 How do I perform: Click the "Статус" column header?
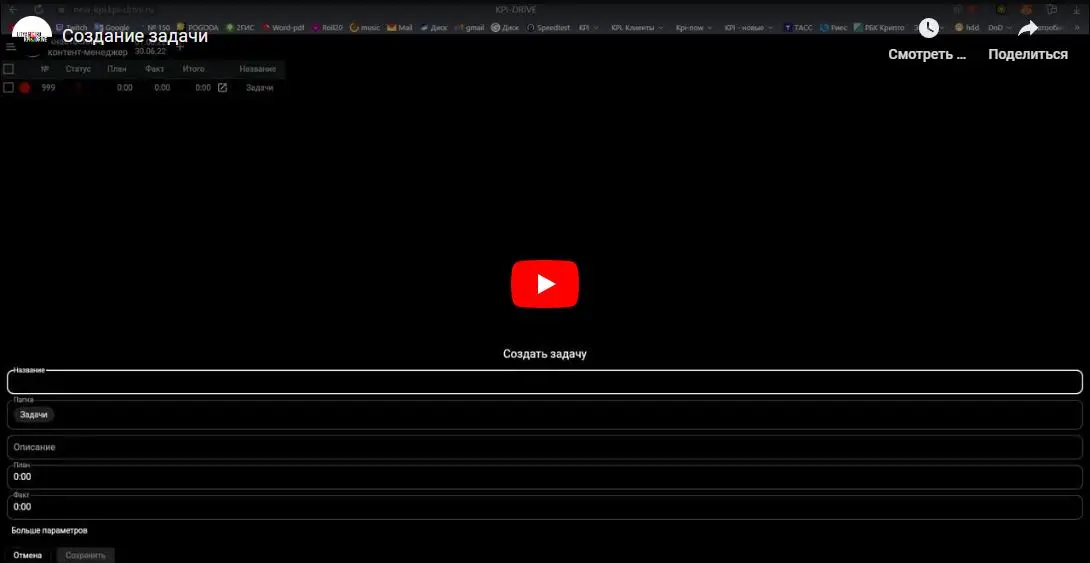click(79, 69)
